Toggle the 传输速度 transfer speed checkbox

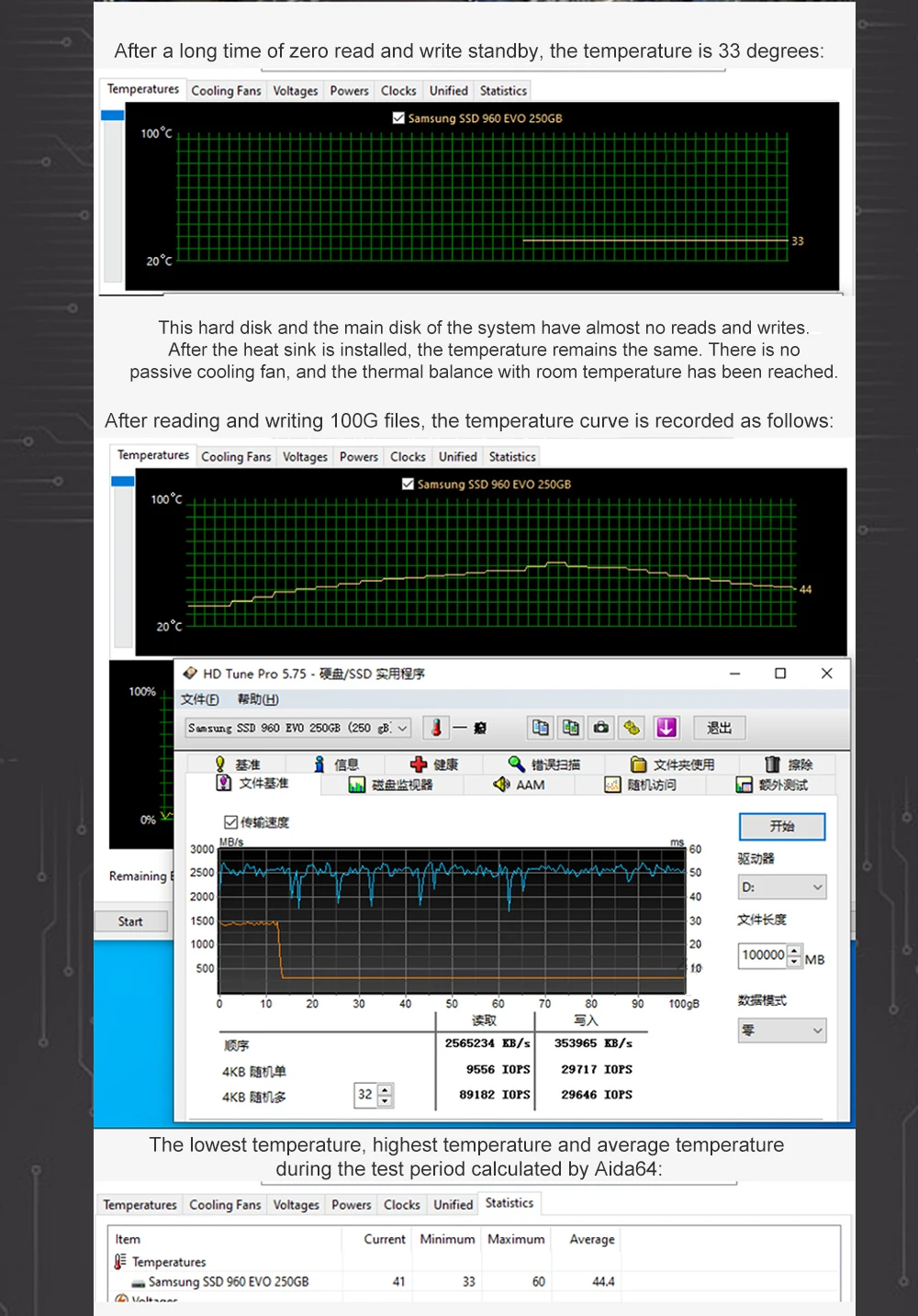(231, 822)
